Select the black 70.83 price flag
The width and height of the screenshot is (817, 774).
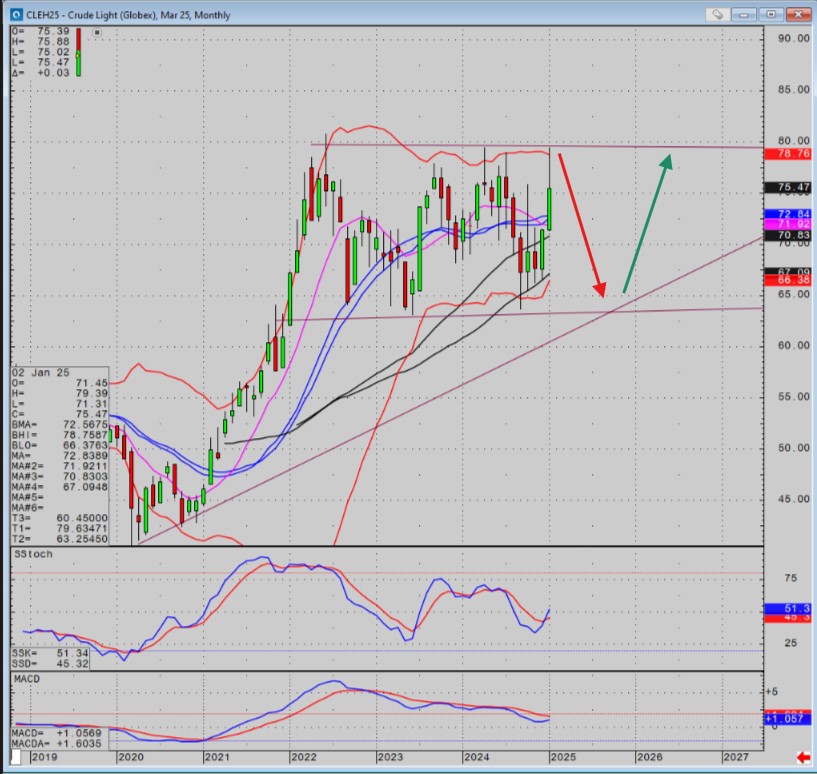point(788,235)
